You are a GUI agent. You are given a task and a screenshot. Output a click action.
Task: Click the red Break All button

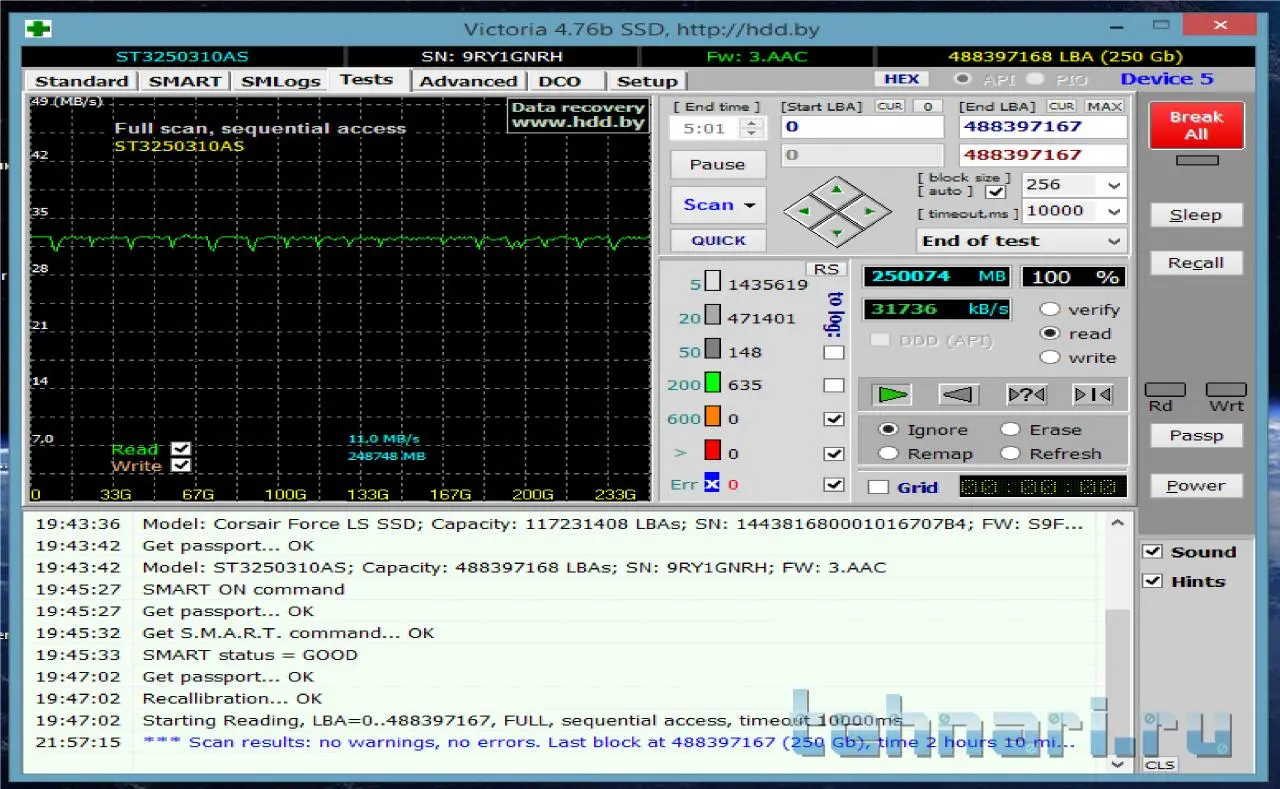[x=1196, y=126]
